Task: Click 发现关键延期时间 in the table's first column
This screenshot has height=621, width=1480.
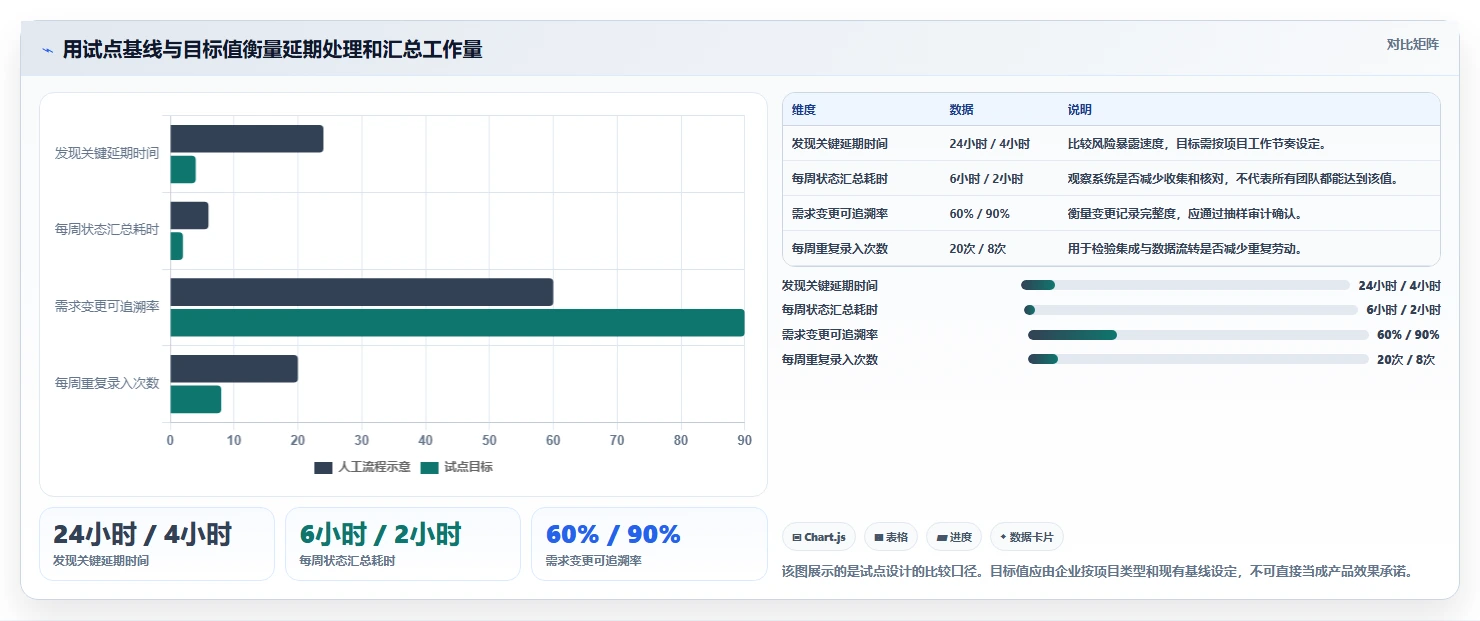Action: click(840, 144)
